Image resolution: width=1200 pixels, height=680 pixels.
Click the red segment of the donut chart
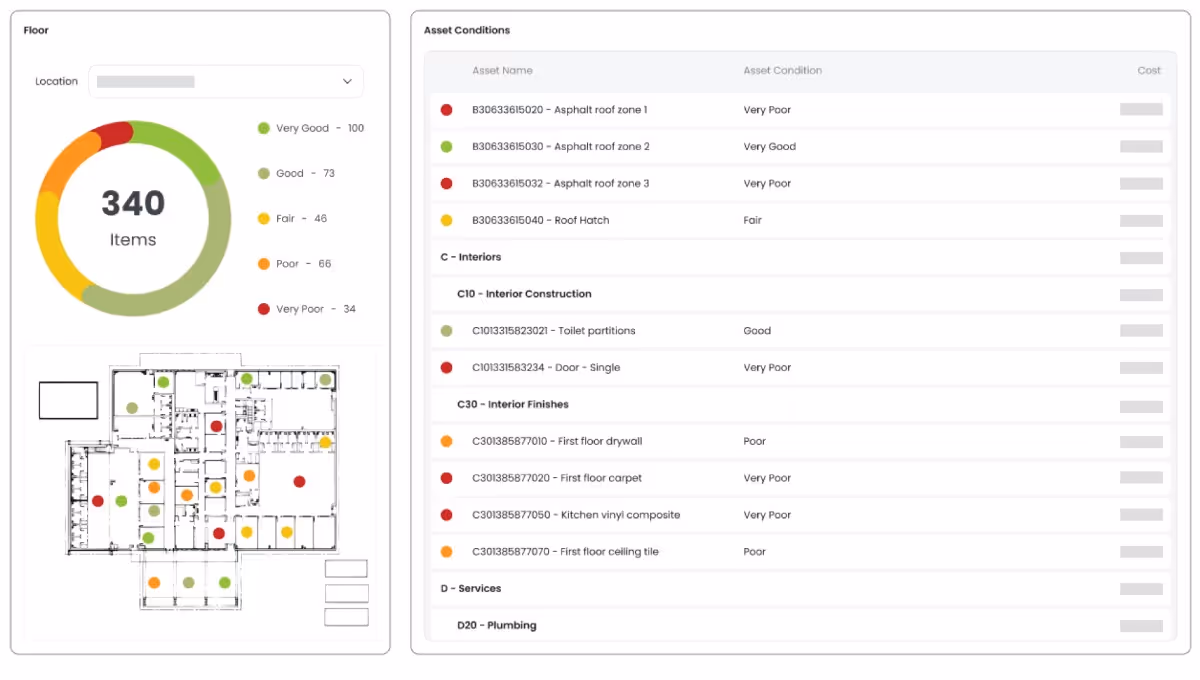click(113, 133)
